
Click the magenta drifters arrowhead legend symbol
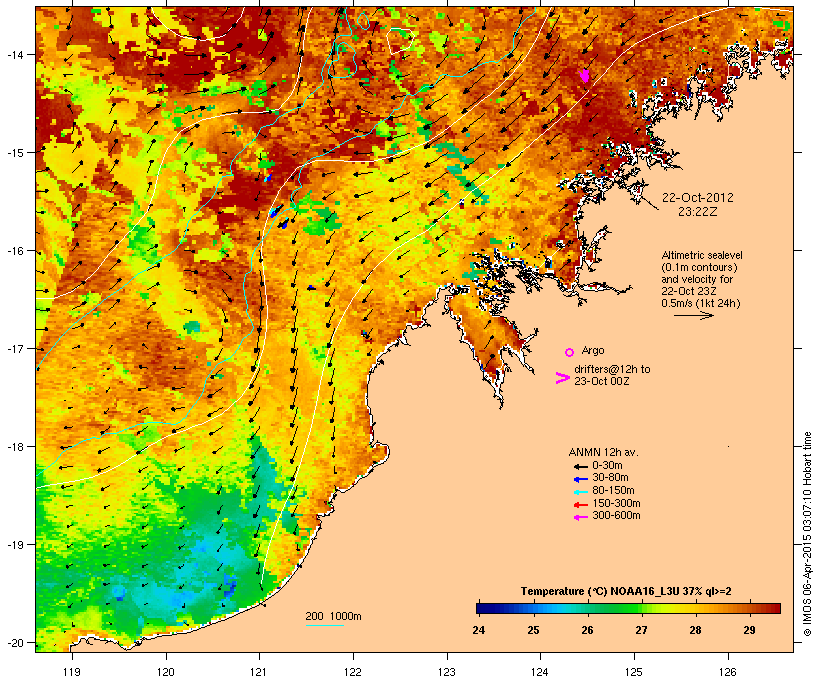(x=562, y=378)
